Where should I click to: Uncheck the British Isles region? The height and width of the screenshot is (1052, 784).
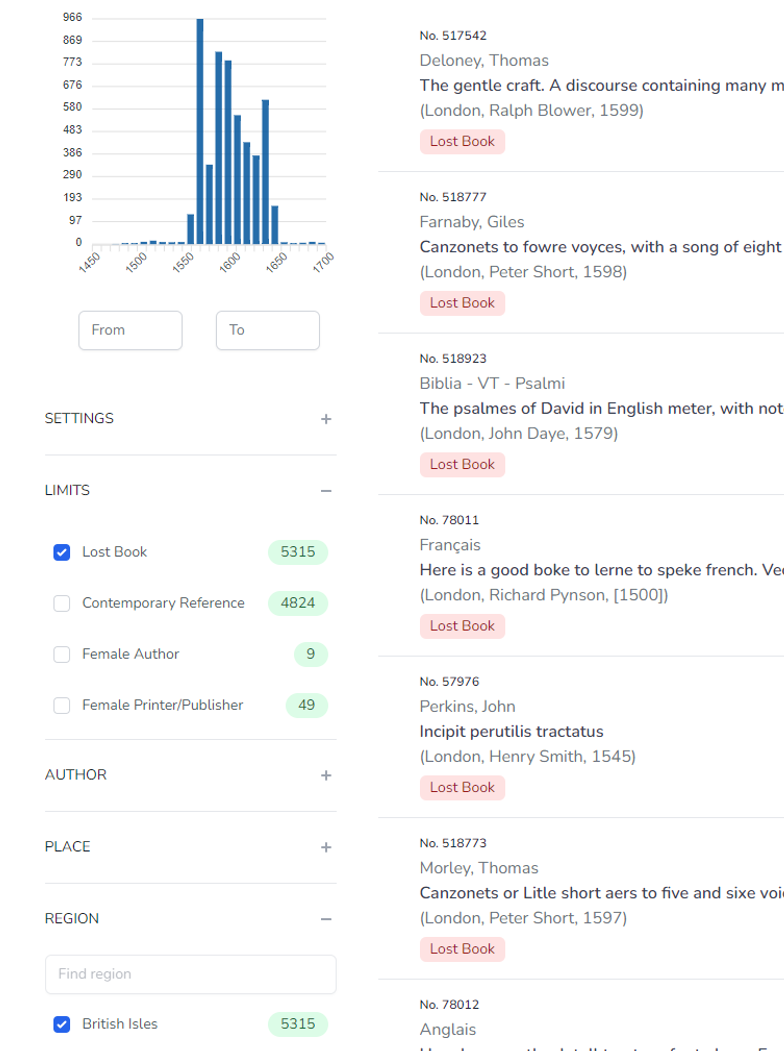point(62,1024)
